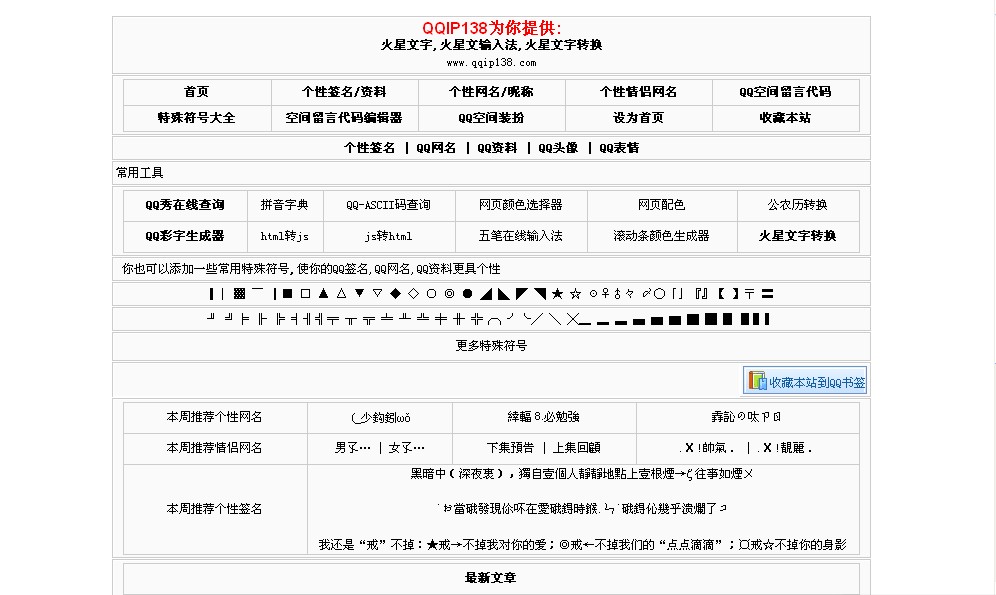Click 收藏本站 in the navigation table

click(x=785, y=117)
